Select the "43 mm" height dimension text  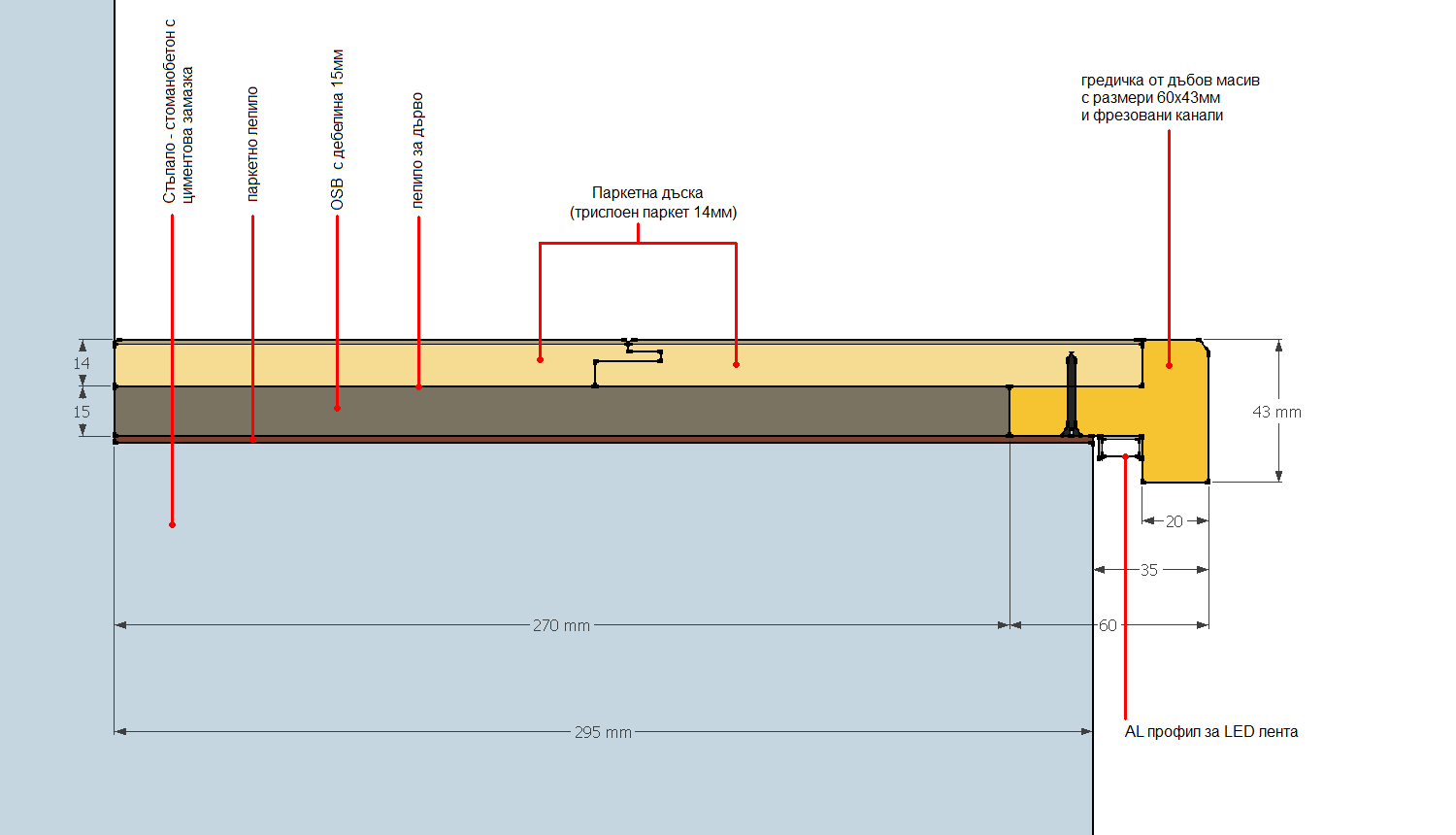1276,412
